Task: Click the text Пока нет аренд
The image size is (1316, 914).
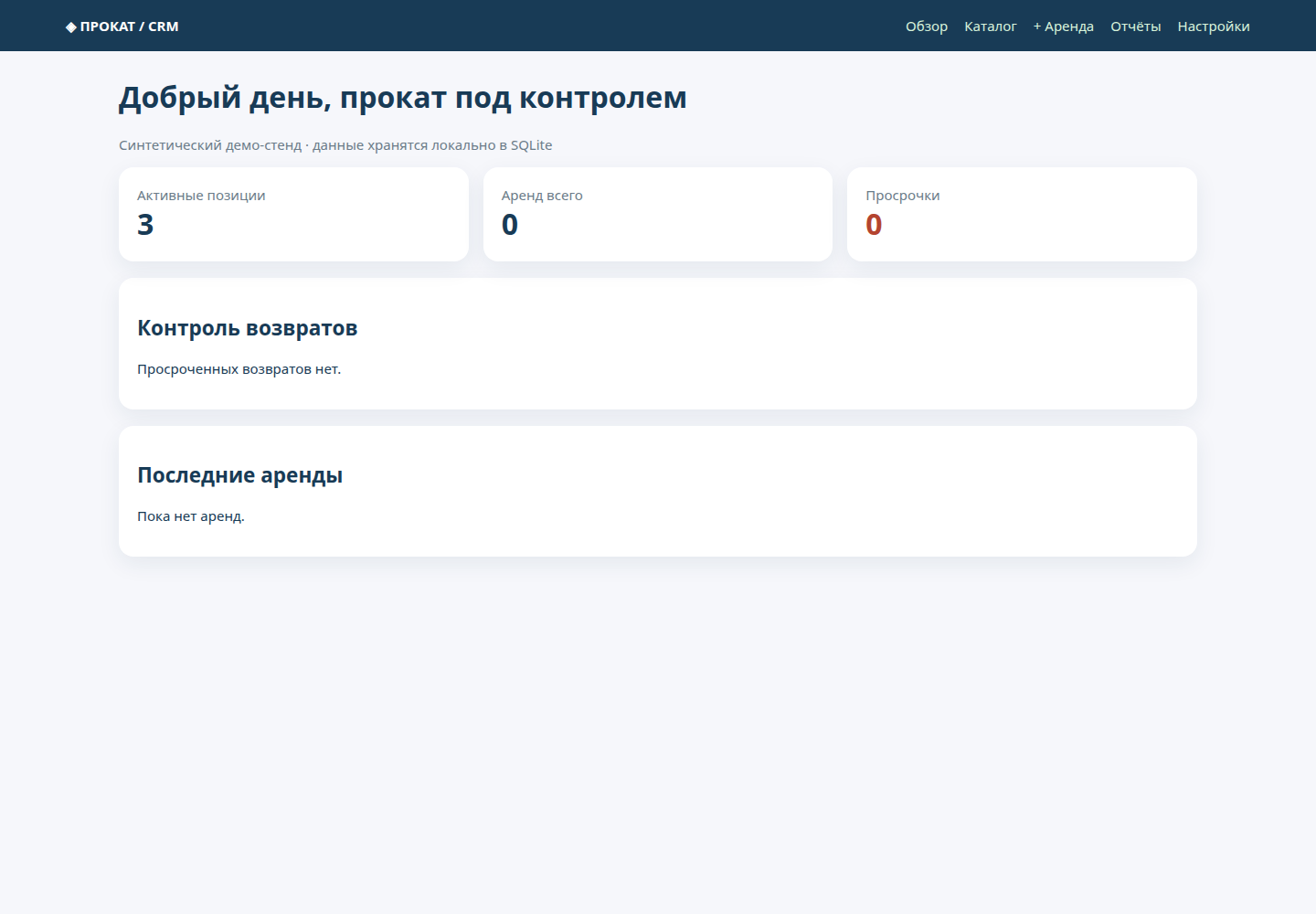Action: coord(191,516)
